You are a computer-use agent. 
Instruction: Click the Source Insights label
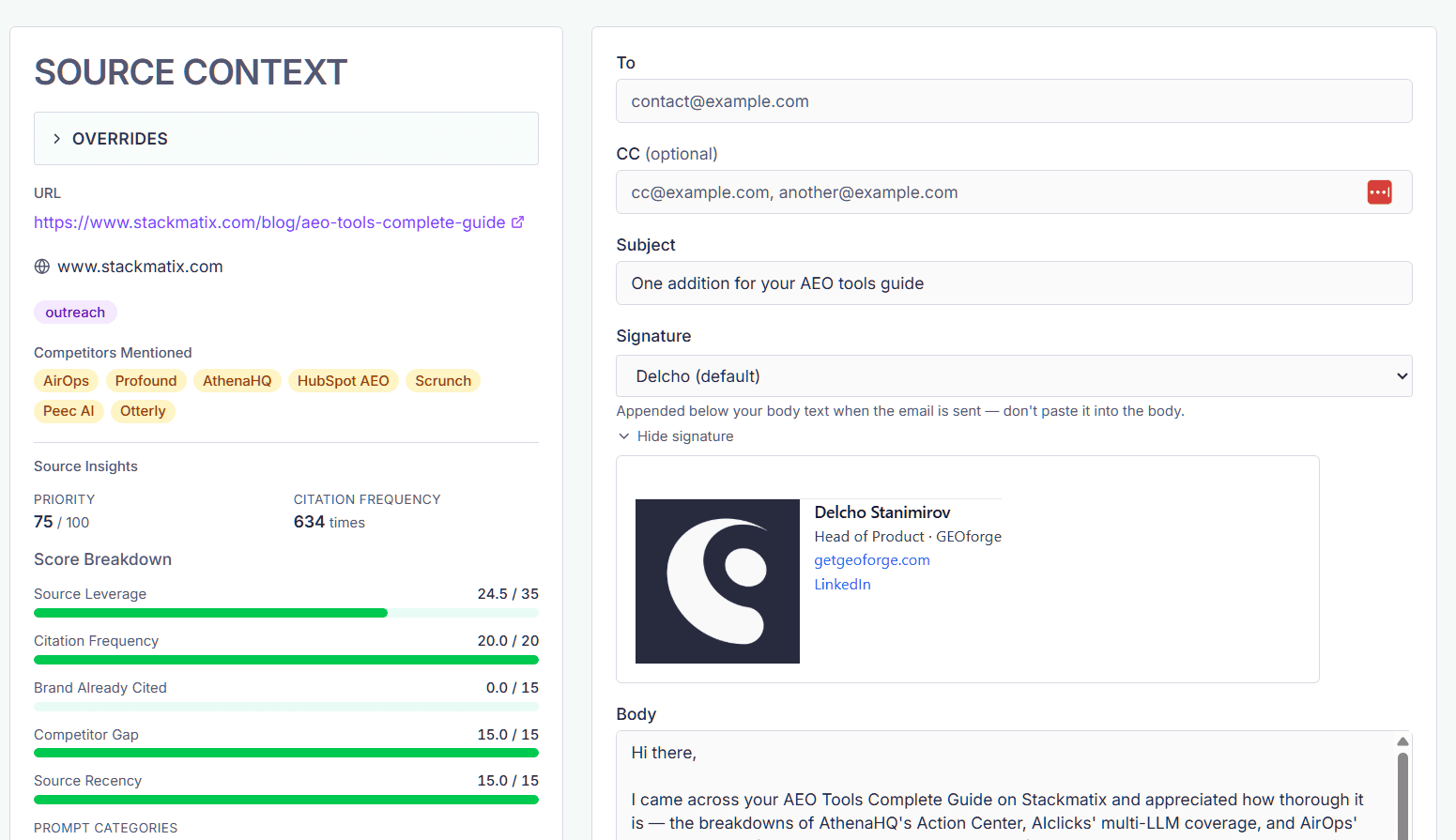pos(85,466)
